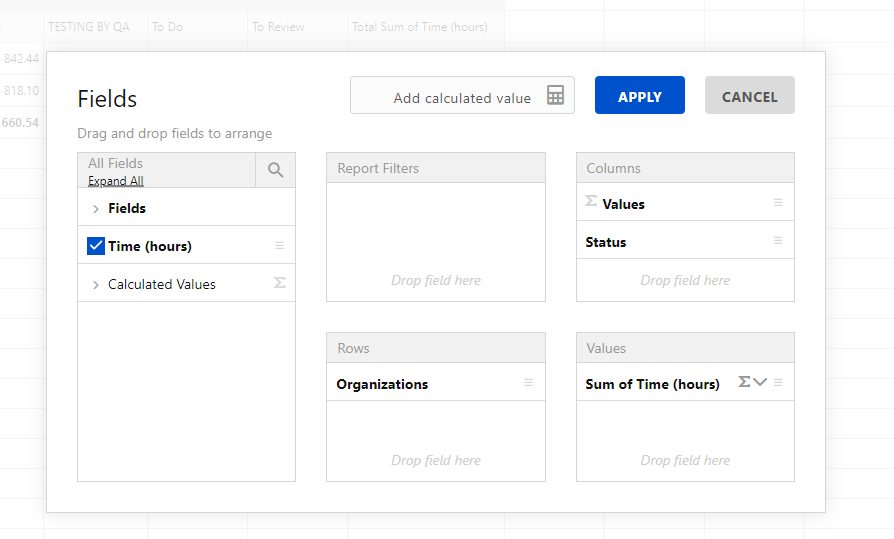Click the Add calculated value button
894x539 pixels.
(x=462, y=96)
